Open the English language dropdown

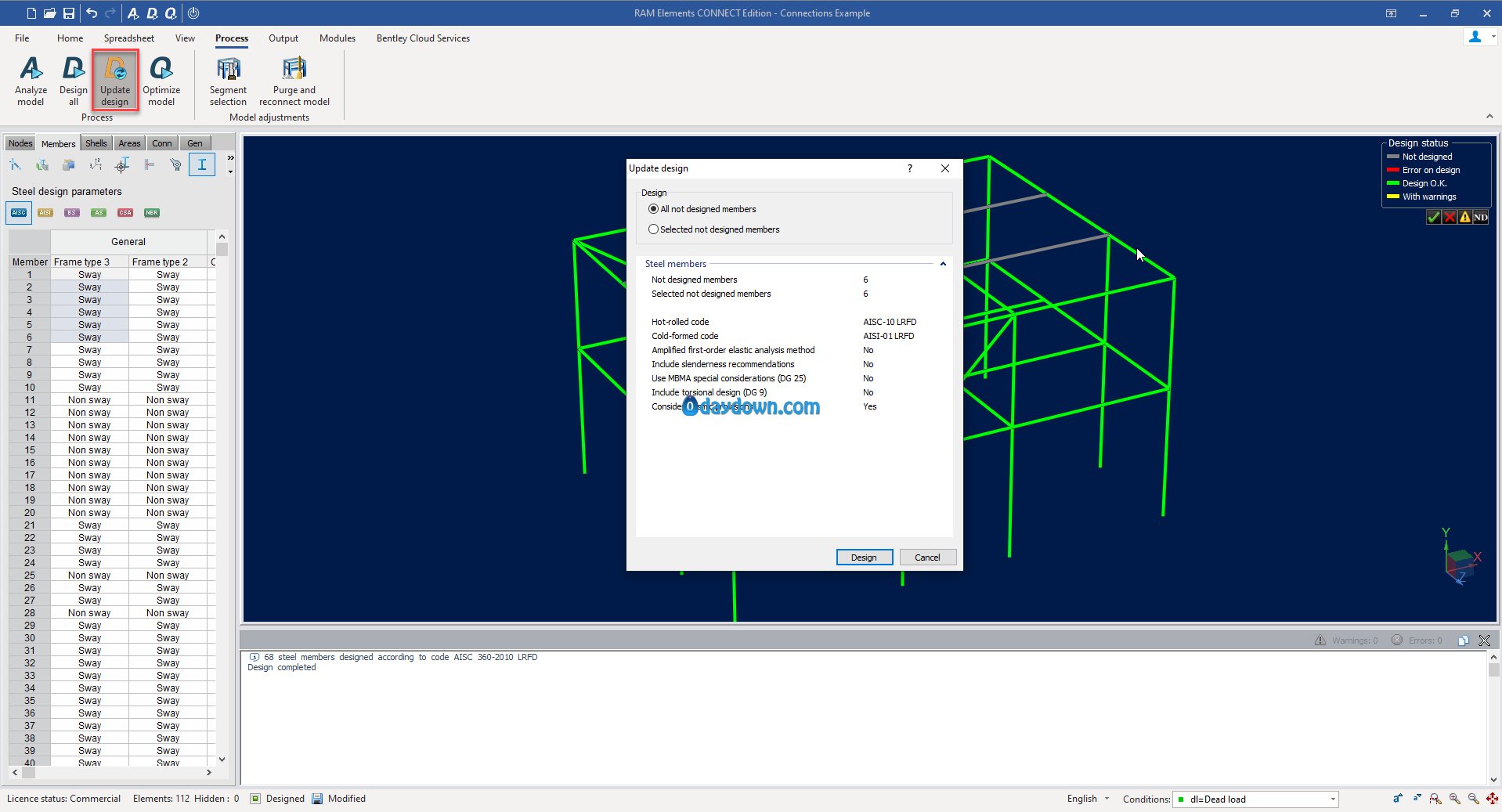(x=1088, y=799)
